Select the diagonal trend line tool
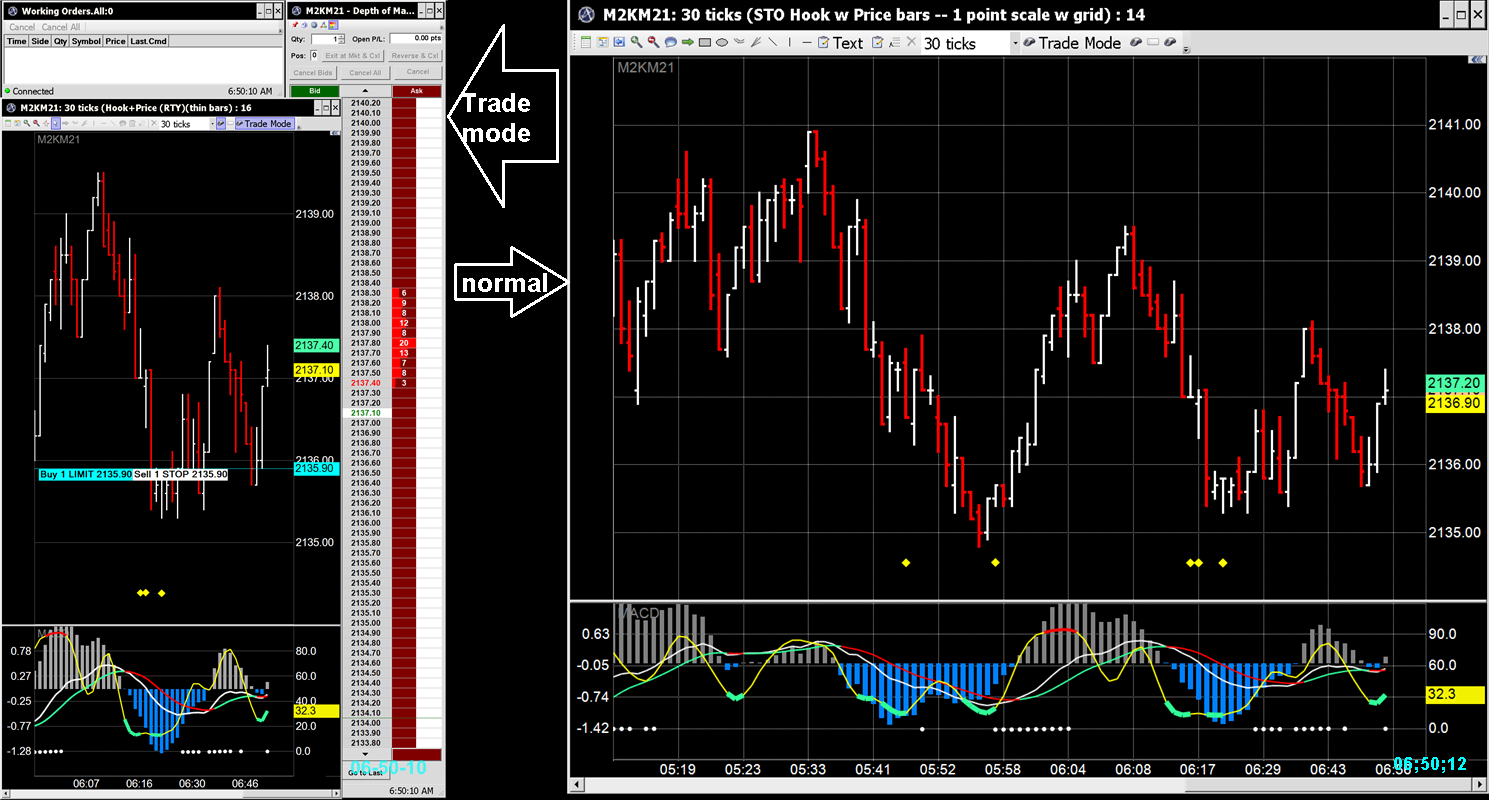The height and width of the screenshot is (800, 1489). 772,43
